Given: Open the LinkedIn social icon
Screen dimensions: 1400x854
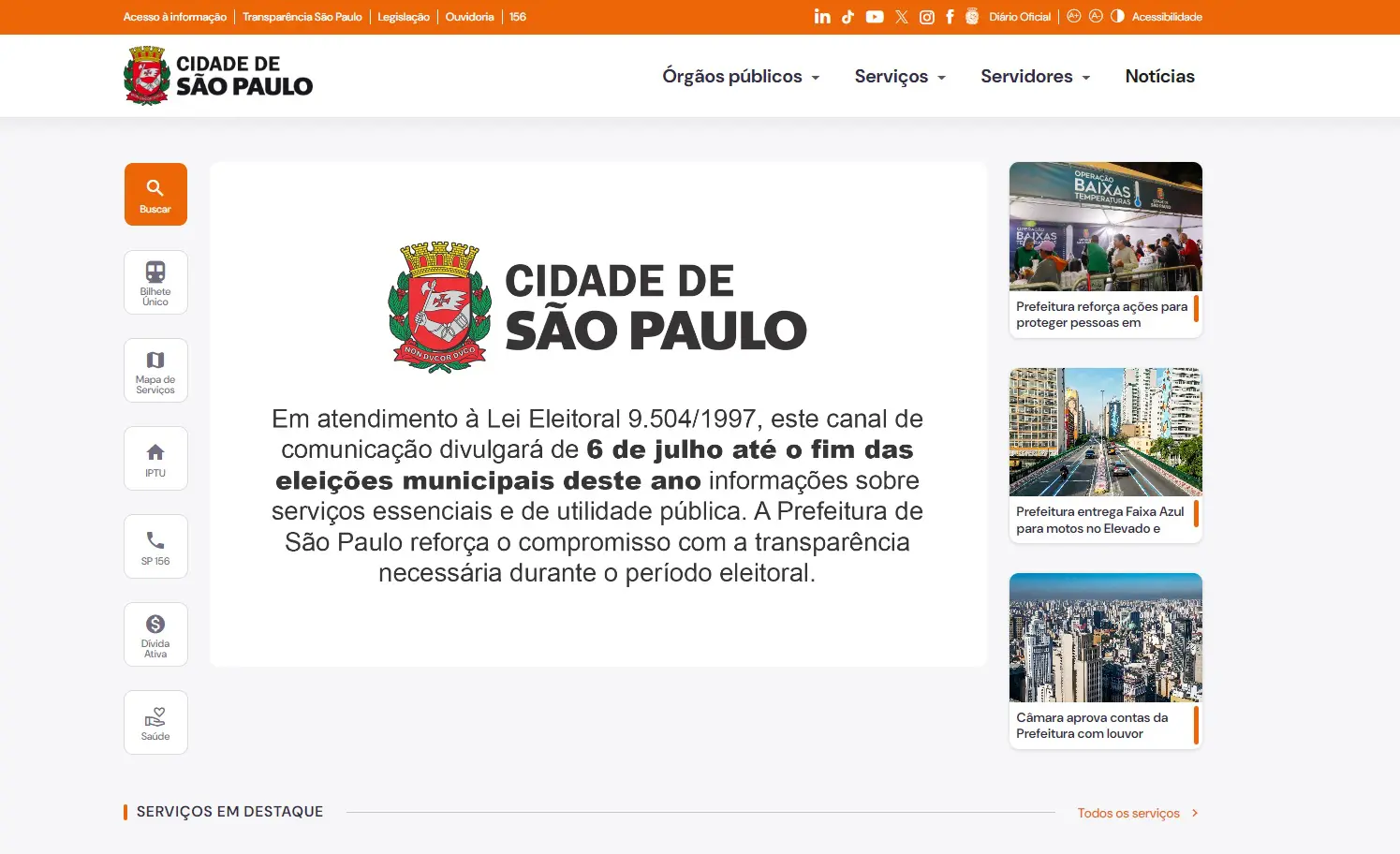Looking at the screenshot, I should [x=822, y=17].
